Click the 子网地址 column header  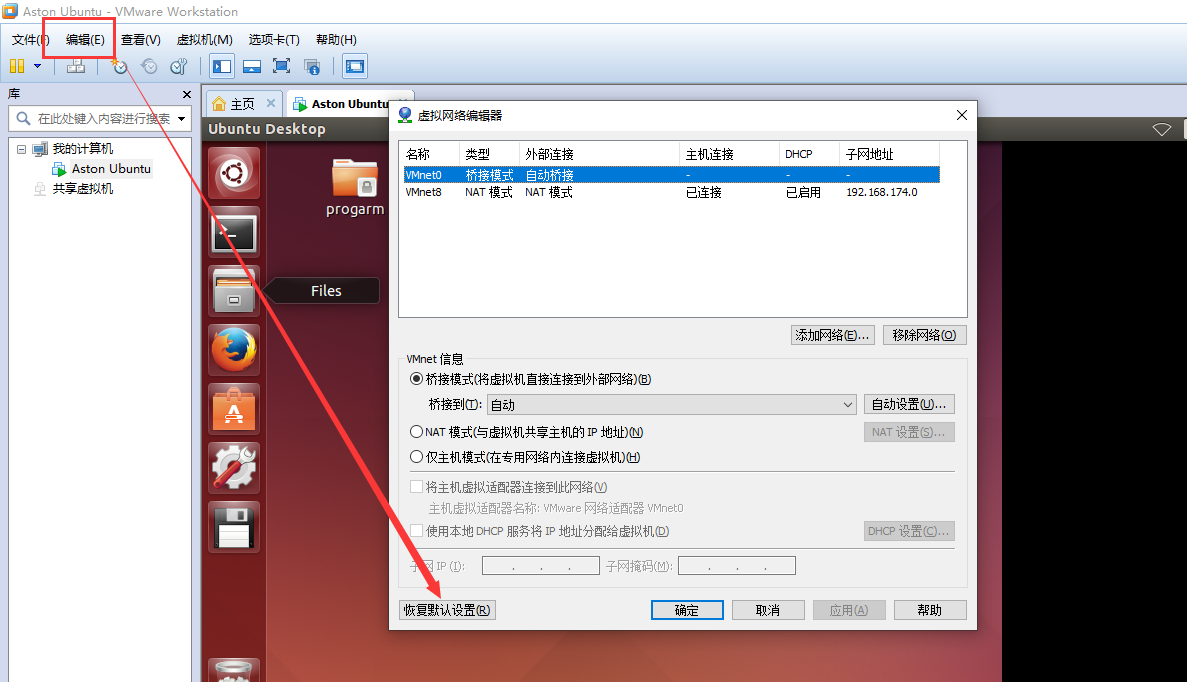pyautogui.click(x=889, y=154)
